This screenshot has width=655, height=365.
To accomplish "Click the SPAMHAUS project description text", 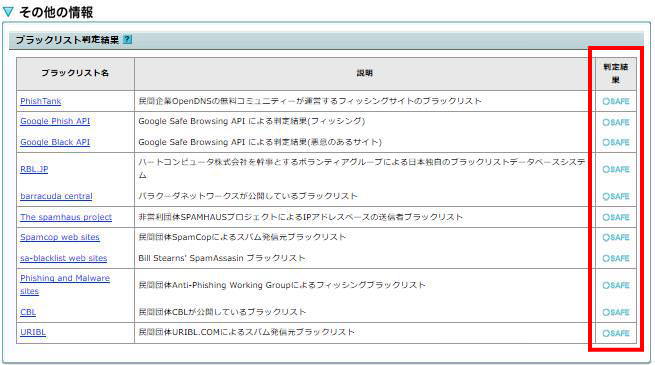I will coord(300,217).
